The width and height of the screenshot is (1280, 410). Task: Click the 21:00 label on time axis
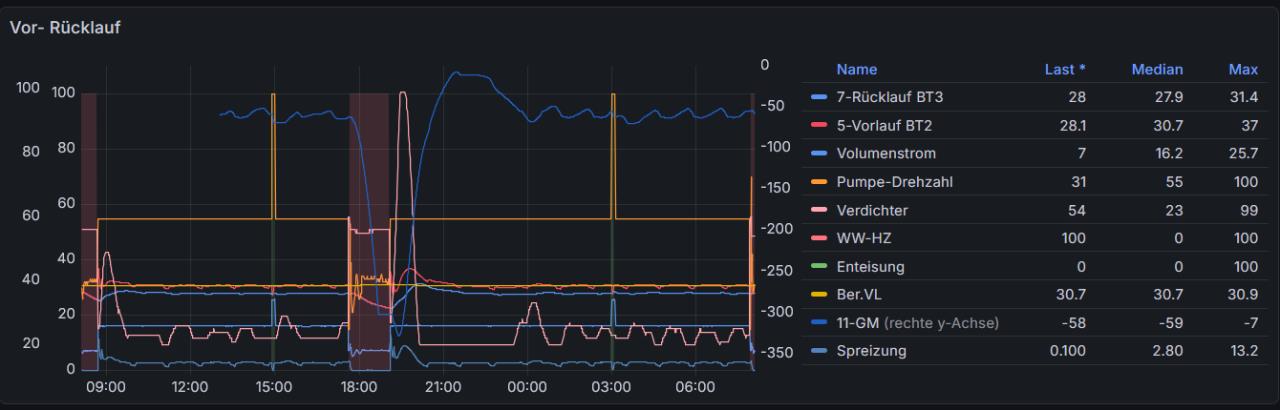442,387
